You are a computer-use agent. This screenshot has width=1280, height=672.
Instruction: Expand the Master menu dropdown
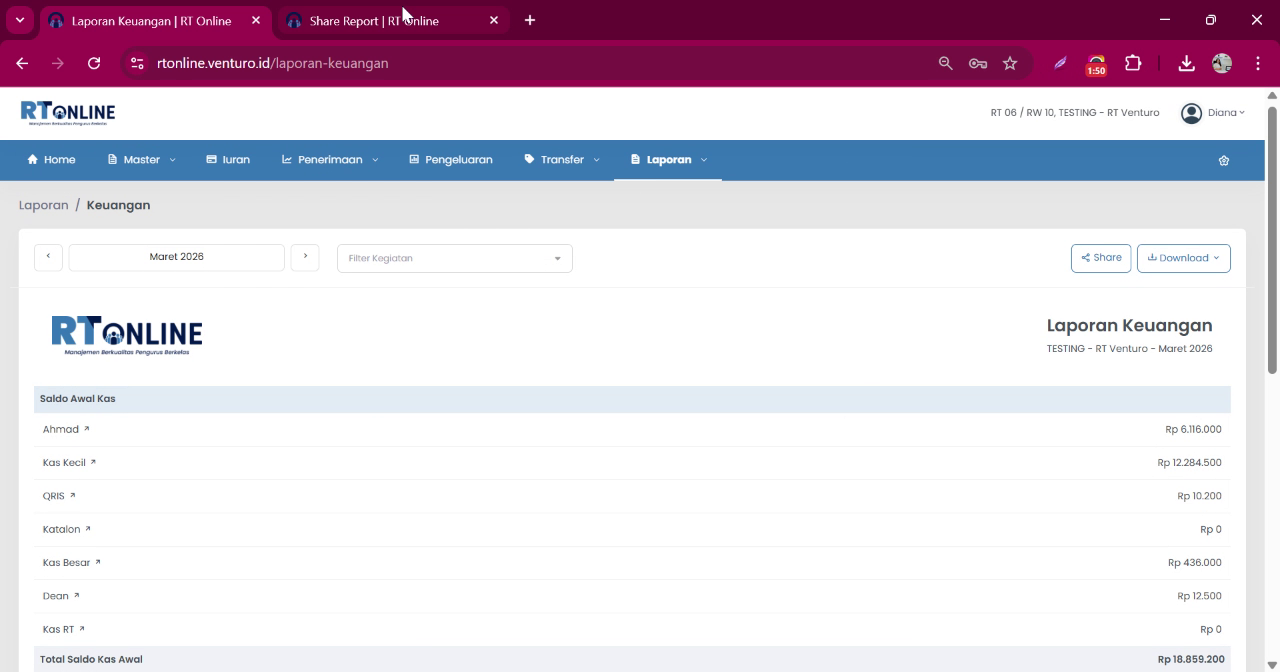[x=141, y=160]
